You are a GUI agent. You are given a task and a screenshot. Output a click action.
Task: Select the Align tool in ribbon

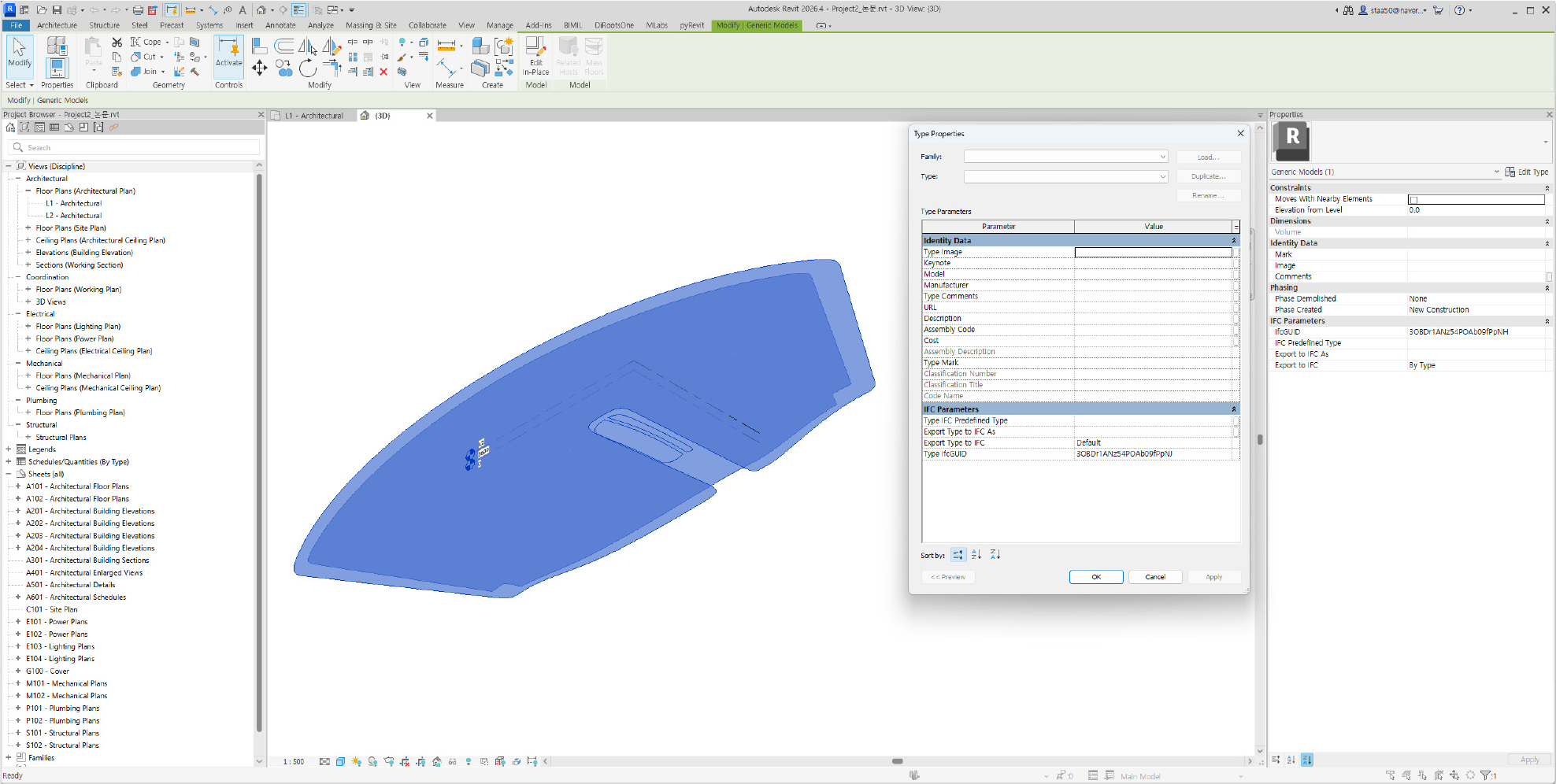(x=259, y=46)
